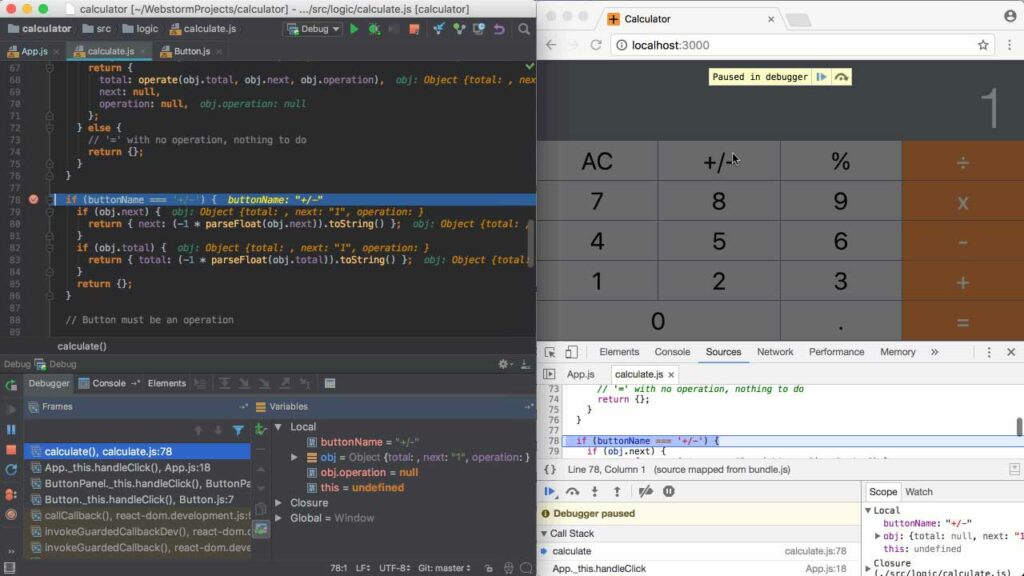
Task: Click the green Run icon in WebStorm toolbar
Action: [355, 29]
